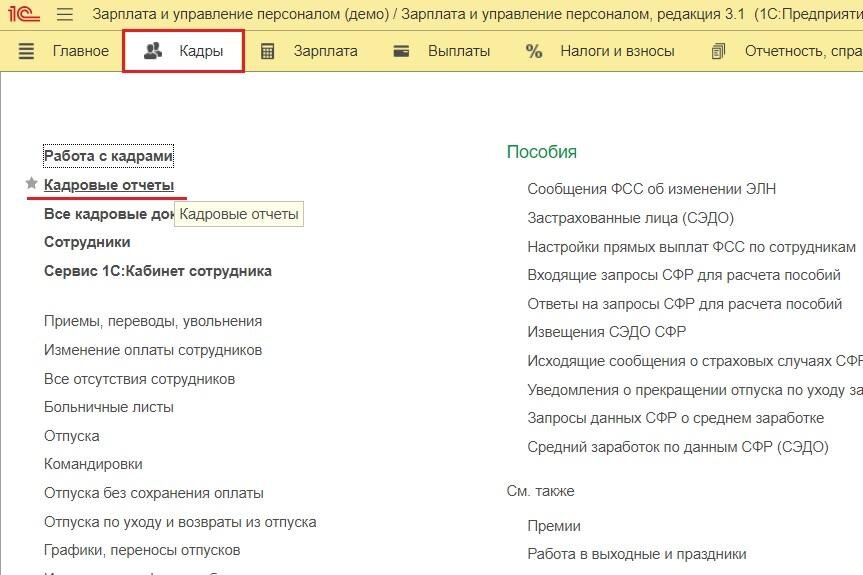This screenshot has width=863, height=575.
Task: Open the Главное section
Action: pyautogui.click(x=81, y=51)
